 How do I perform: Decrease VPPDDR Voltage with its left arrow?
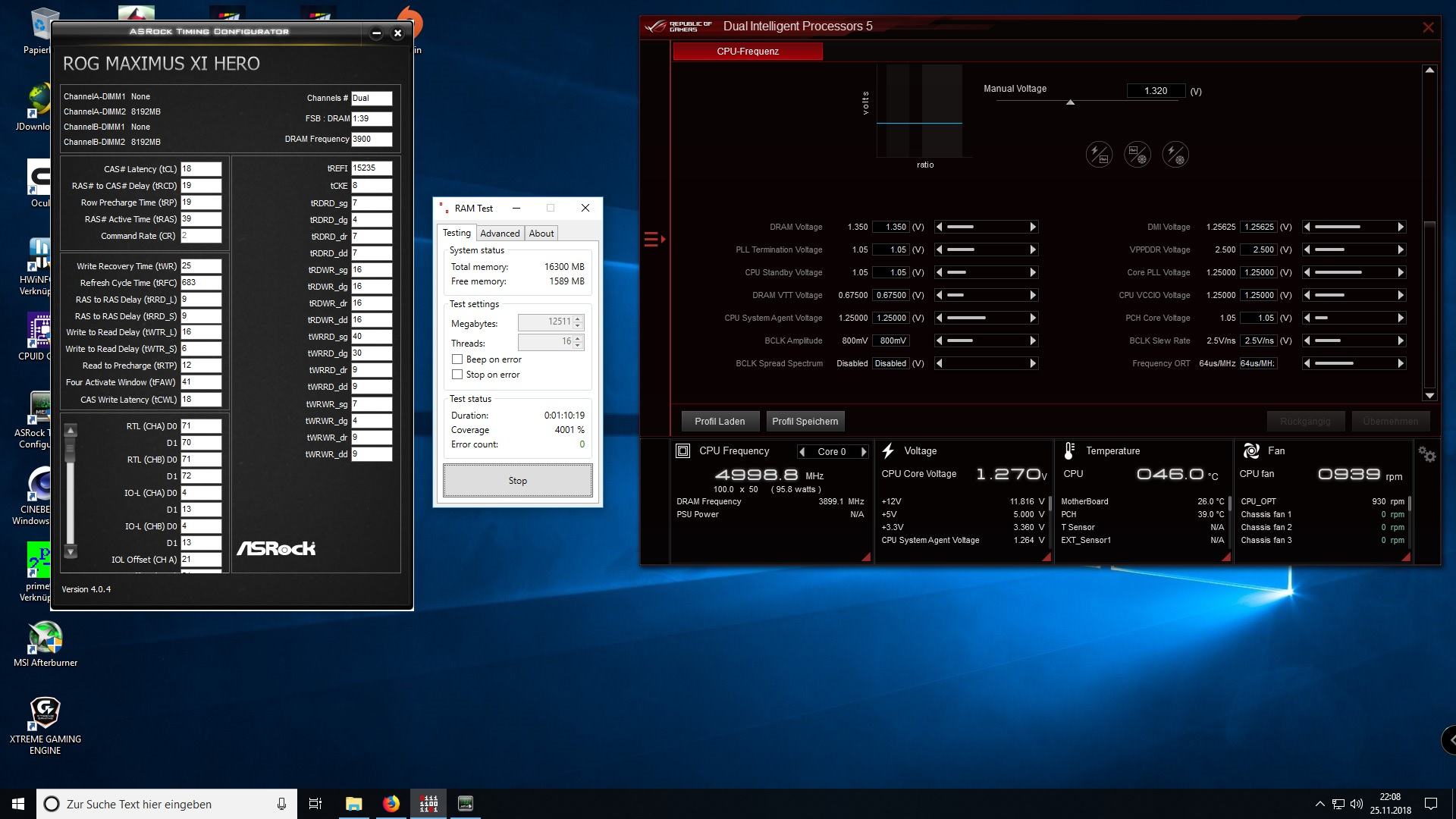coord(1307,249)
